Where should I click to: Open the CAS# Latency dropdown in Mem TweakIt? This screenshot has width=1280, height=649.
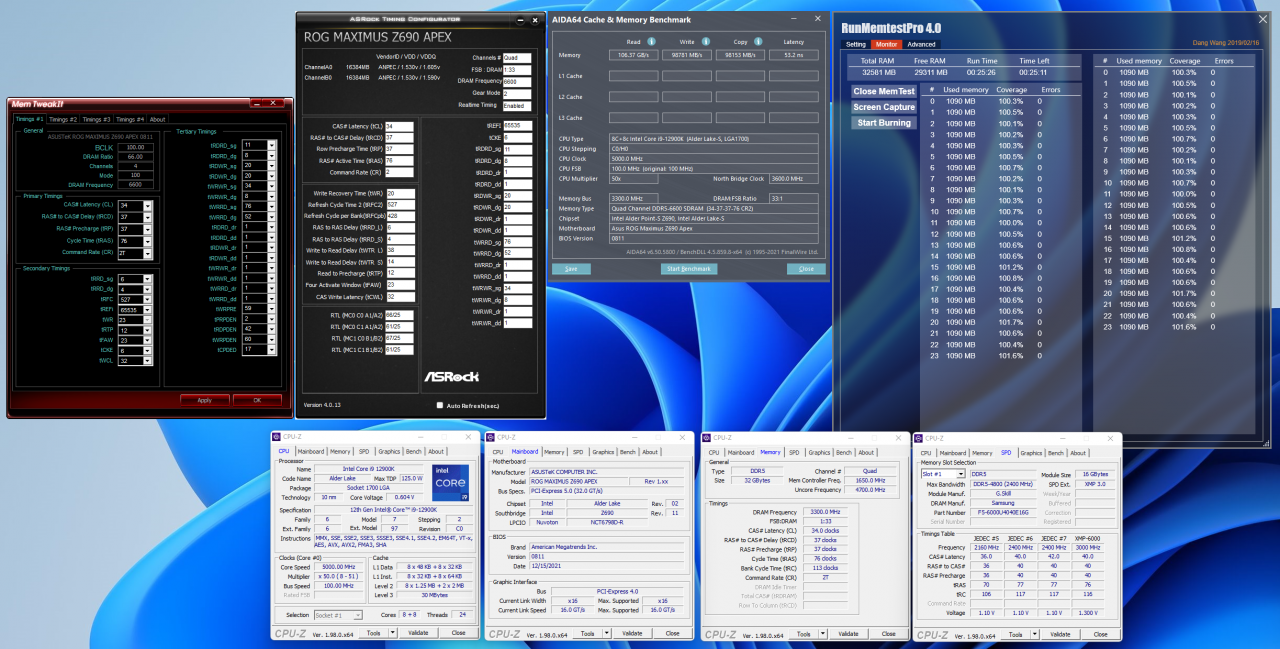[149, 205]
